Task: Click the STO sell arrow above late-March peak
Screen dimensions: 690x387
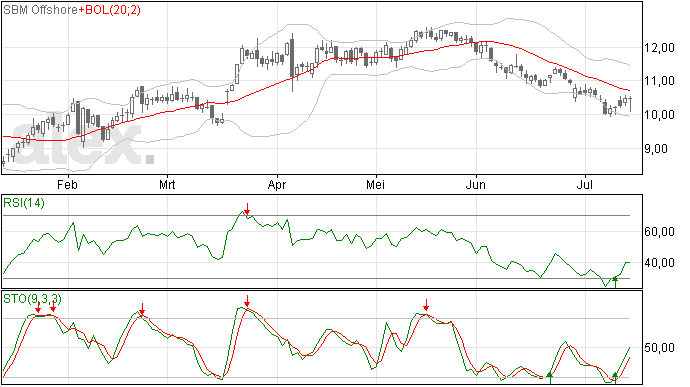Action: [x=247, y=301]
